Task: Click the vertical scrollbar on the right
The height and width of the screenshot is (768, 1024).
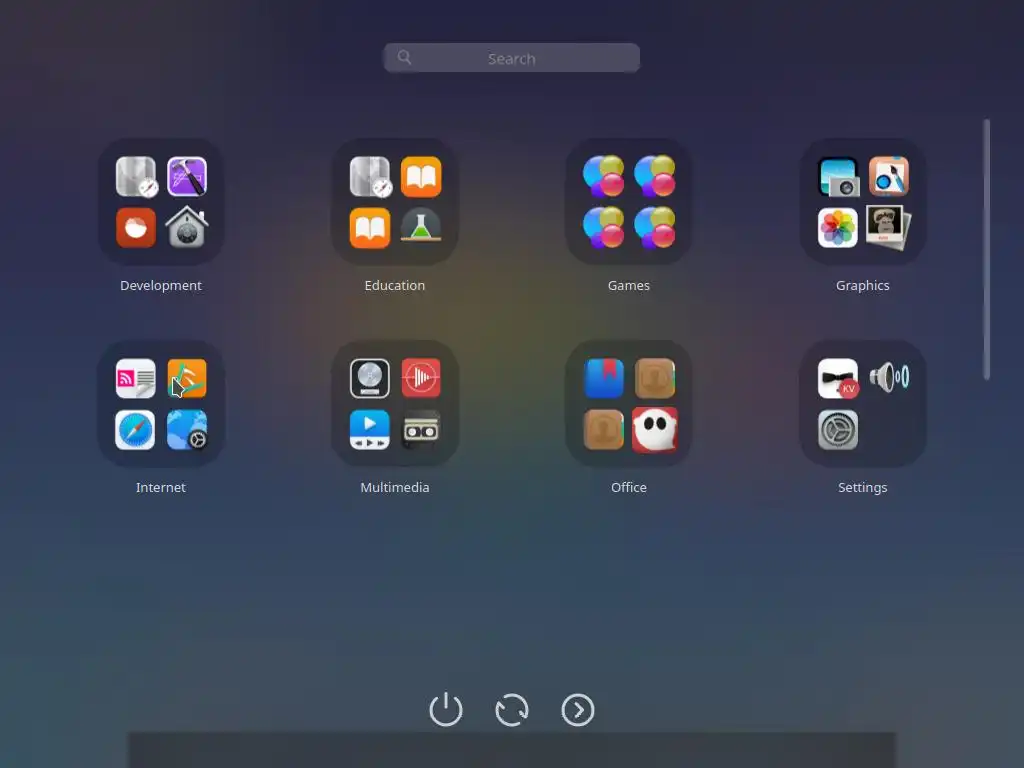Action: (x=987, y=249)
